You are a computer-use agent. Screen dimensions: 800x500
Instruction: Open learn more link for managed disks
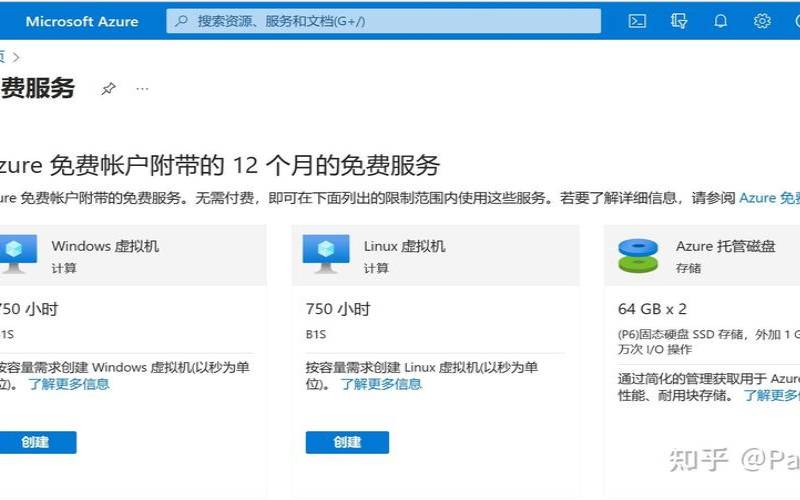tap(772, 395)
